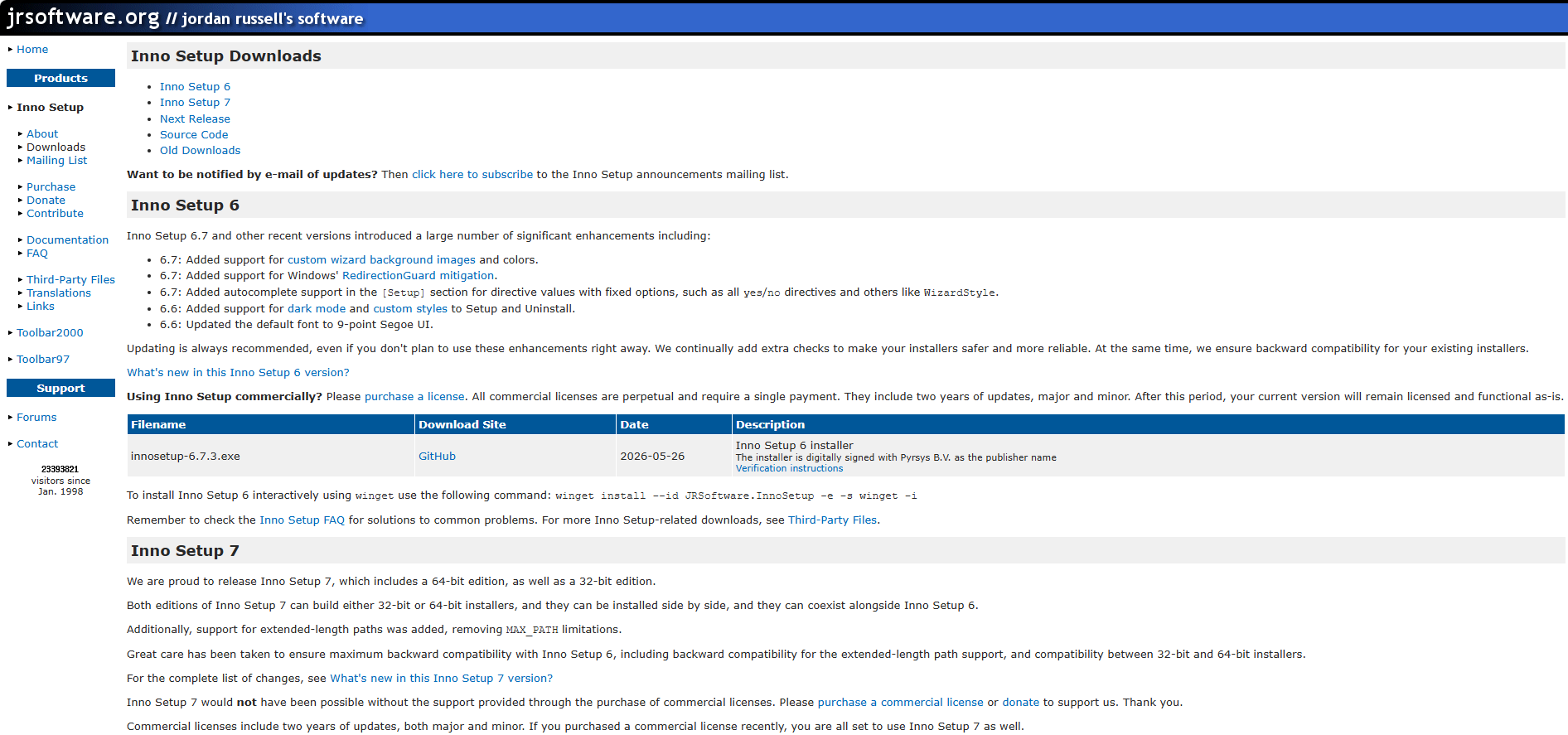The width and height of the screenshot is (1568, 735).
Task: Click the 'donate' link in Inno Setup 7 text
Action: point(1020,703)
